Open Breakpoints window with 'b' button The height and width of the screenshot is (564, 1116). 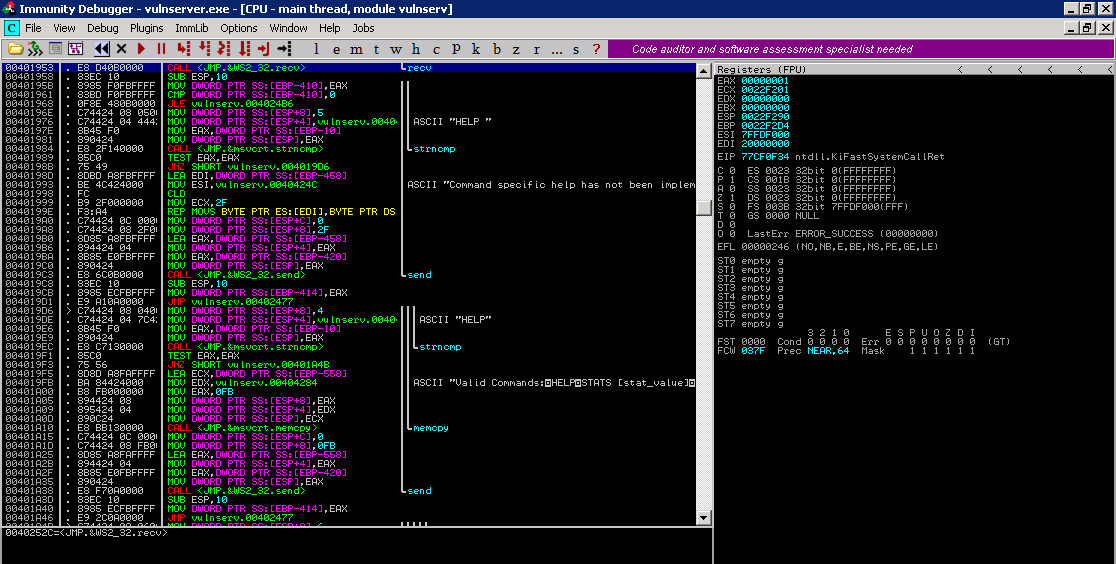pos(496,49)
